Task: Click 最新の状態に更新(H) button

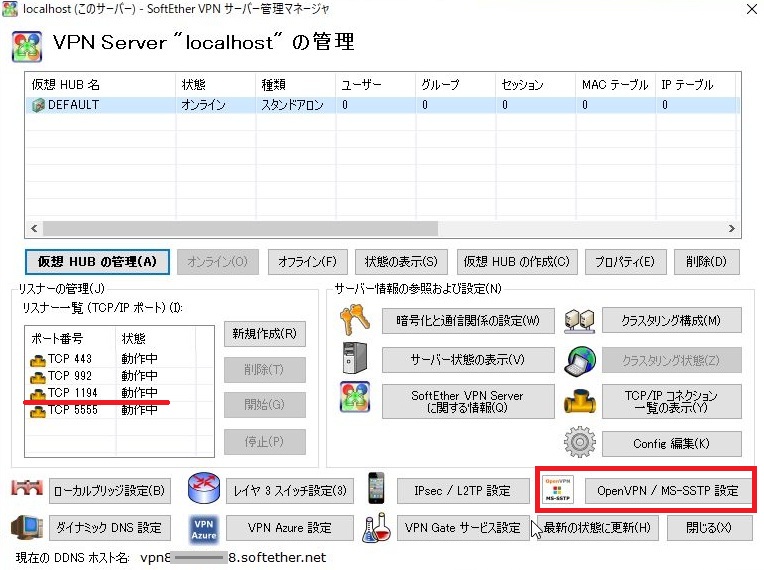Action: [597, 528]
